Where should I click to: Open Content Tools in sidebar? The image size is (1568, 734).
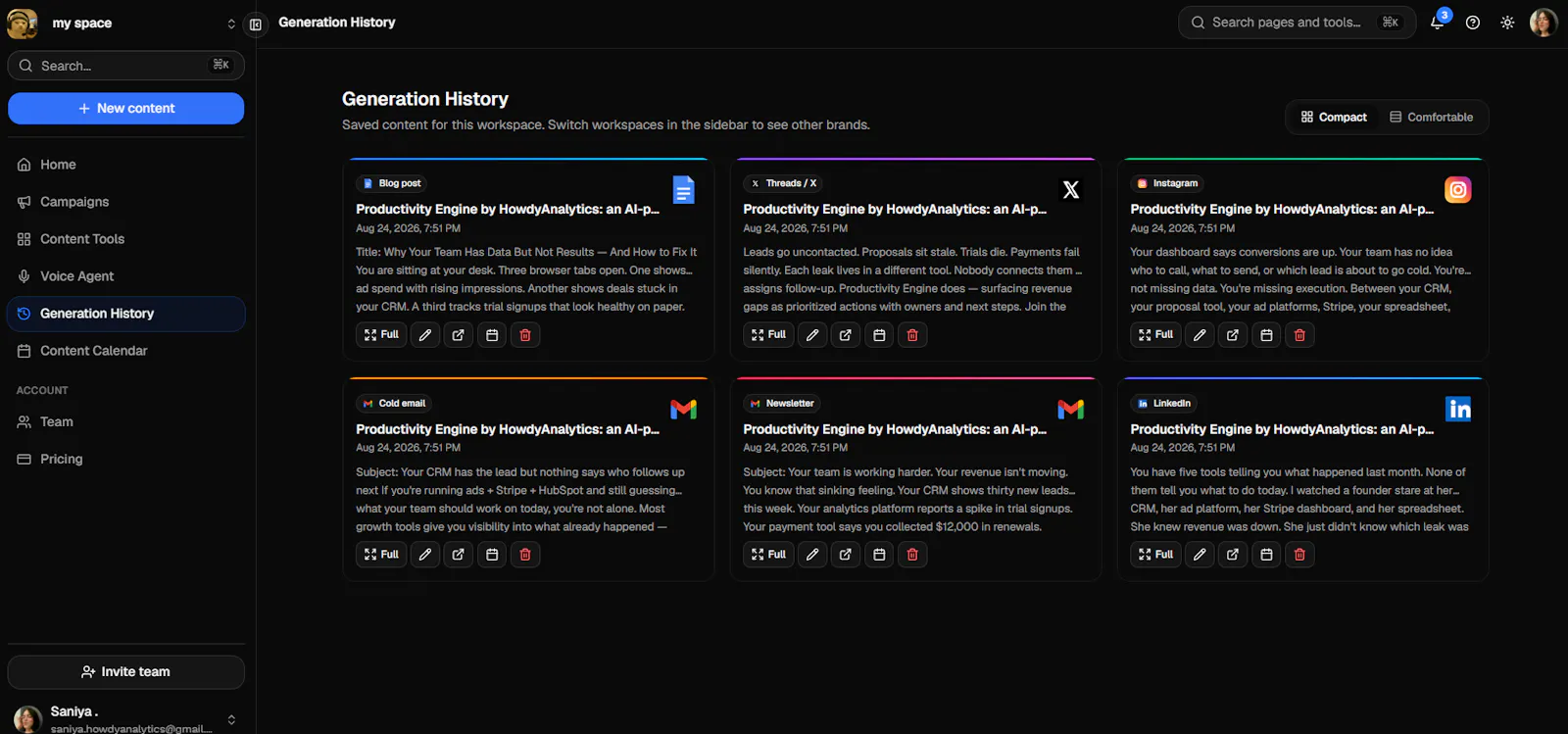click(x=126, y=239)
